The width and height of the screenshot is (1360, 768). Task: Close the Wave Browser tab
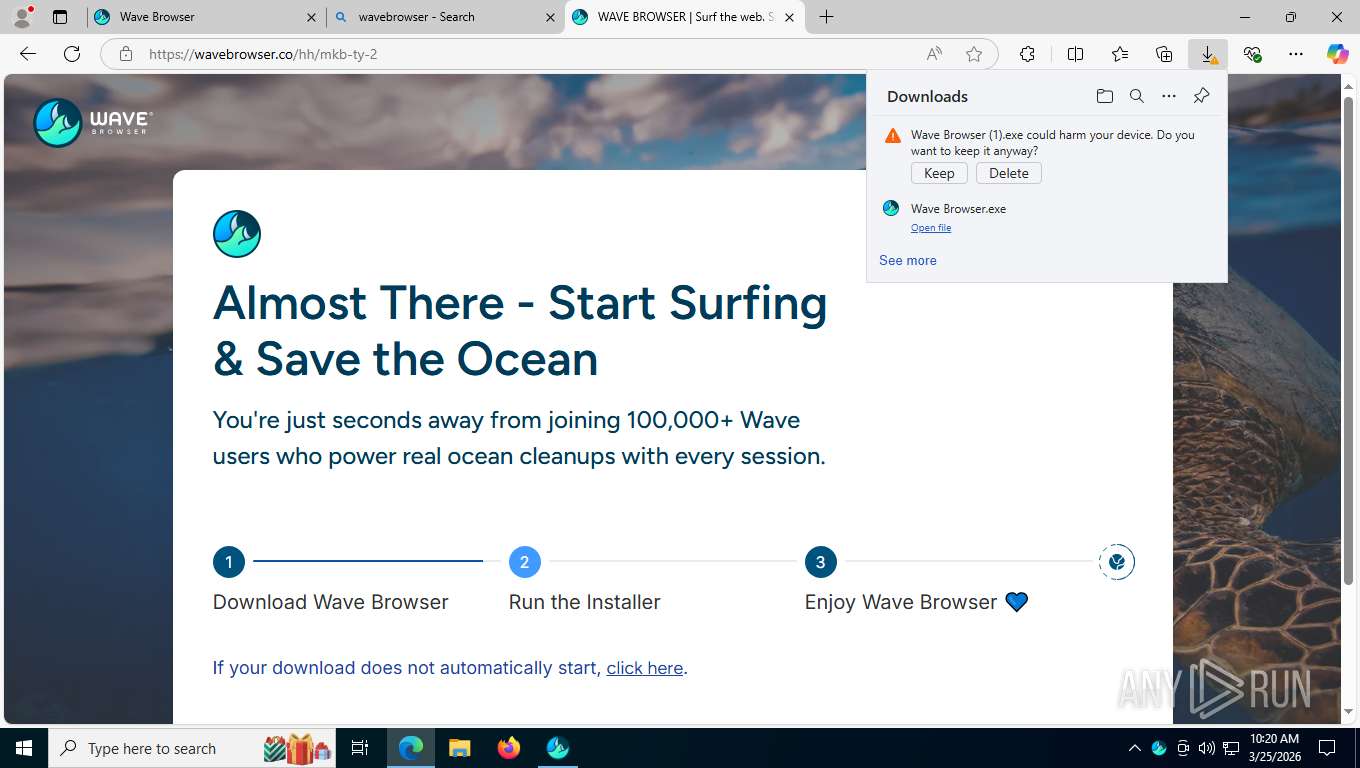(x=311, y=17)
